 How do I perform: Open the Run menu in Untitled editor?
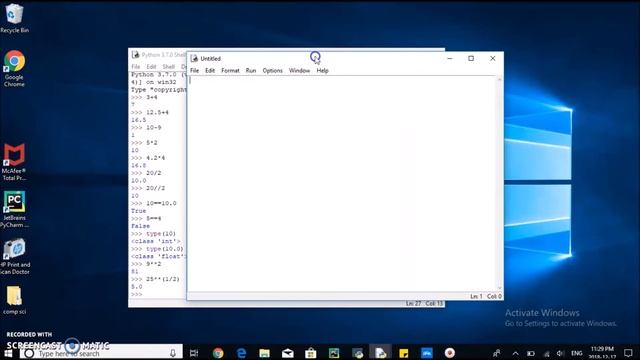point(251,71)
